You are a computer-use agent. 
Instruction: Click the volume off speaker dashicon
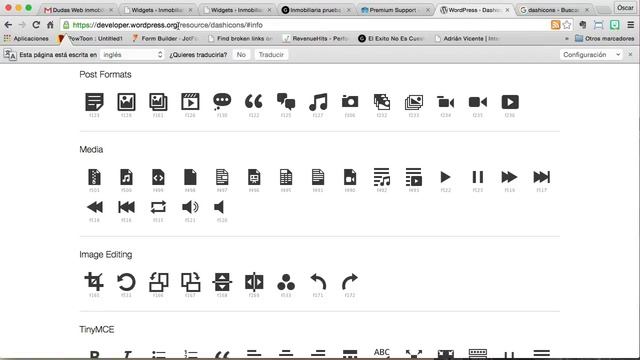click(x=219, y=207)
